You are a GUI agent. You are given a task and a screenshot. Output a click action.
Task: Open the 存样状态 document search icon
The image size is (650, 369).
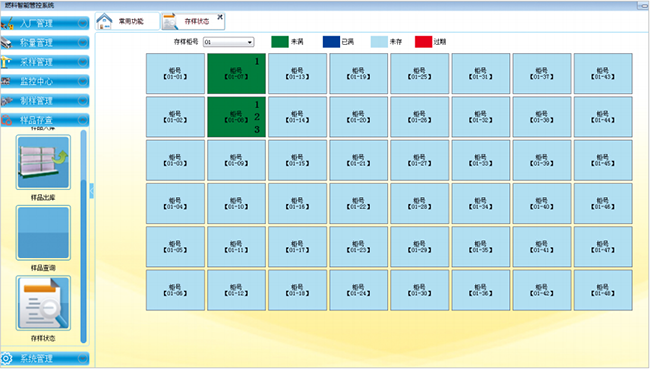tap(43, 303)
